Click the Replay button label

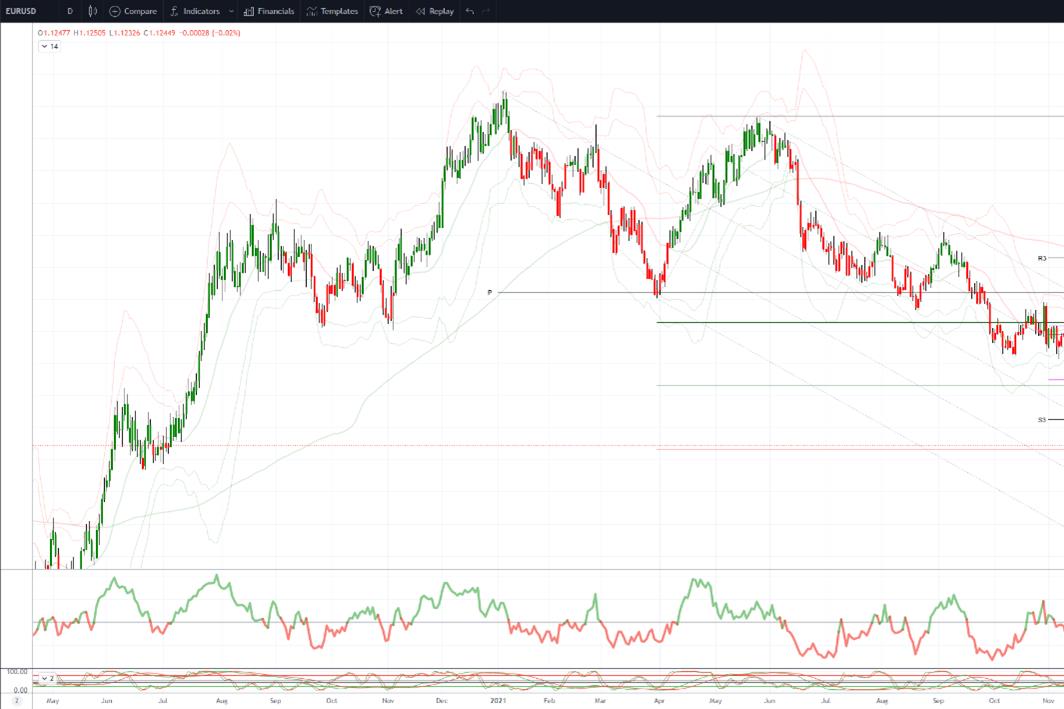[442, 12]
